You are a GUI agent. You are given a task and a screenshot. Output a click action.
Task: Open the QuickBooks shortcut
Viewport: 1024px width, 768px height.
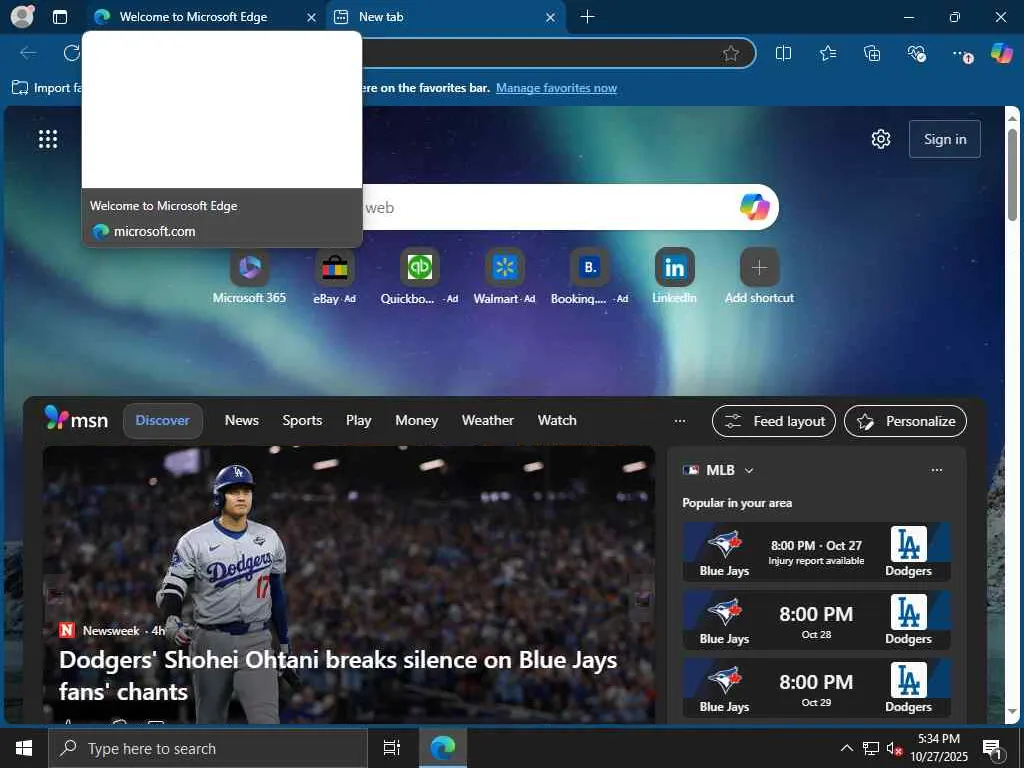pyautogui.click(x=419, y=276)
